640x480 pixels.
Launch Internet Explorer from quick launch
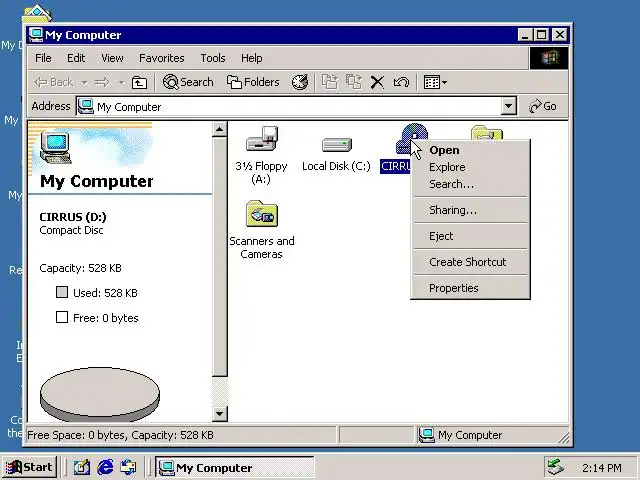click(105, 467)
